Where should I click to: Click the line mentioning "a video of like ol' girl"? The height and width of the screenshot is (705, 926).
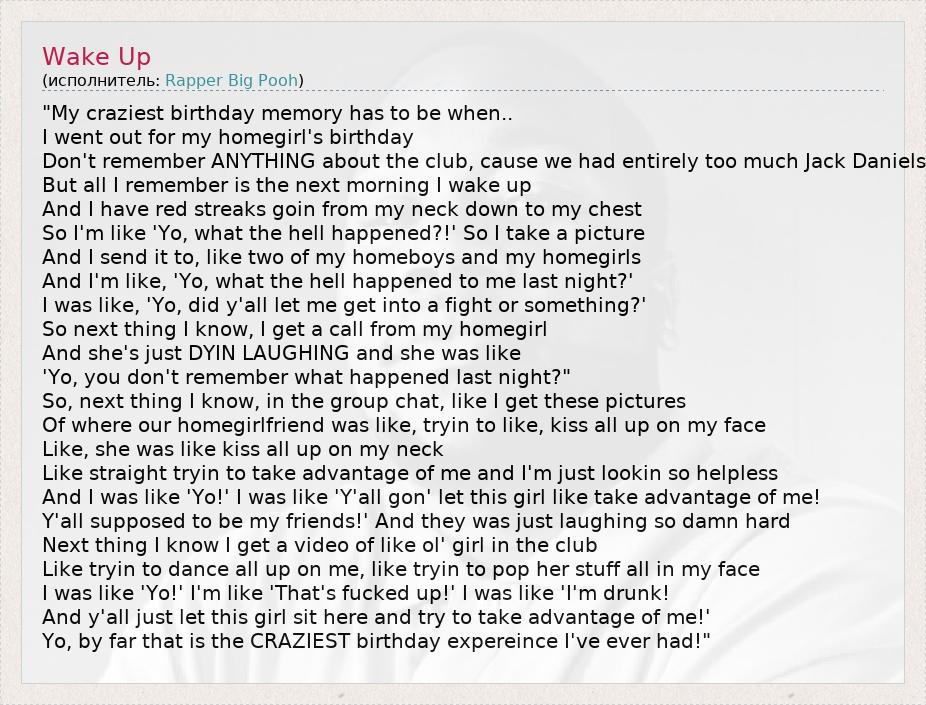pos(320,545)
